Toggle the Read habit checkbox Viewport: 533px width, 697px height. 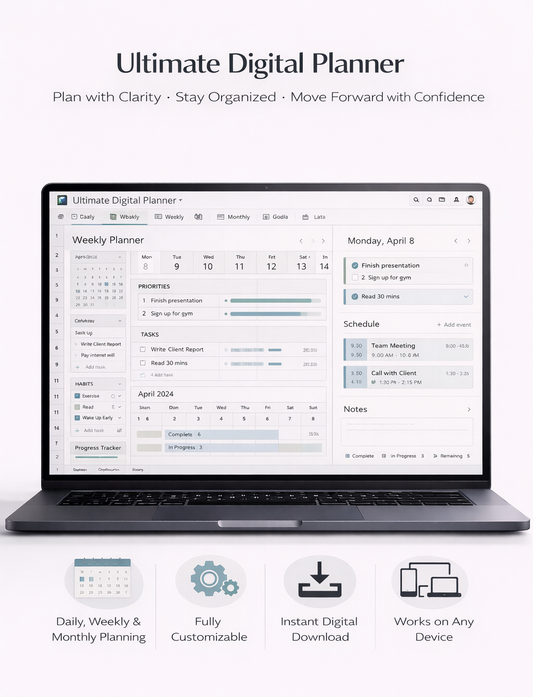77,407
